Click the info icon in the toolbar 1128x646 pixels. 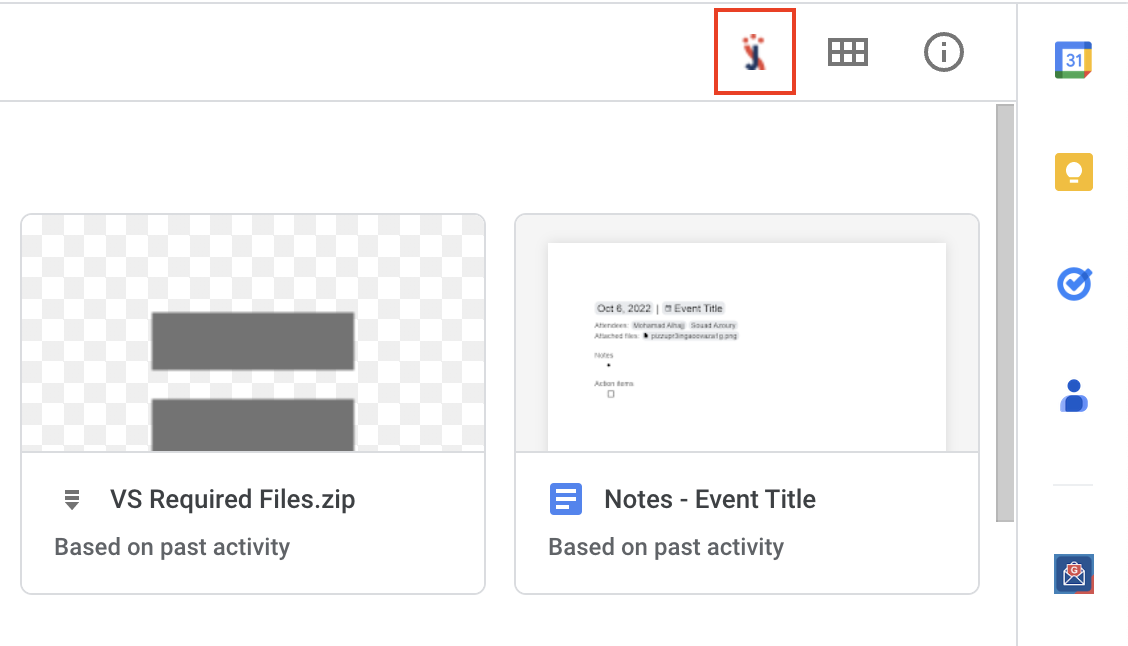pyautogui.click(x=943, y=52)
